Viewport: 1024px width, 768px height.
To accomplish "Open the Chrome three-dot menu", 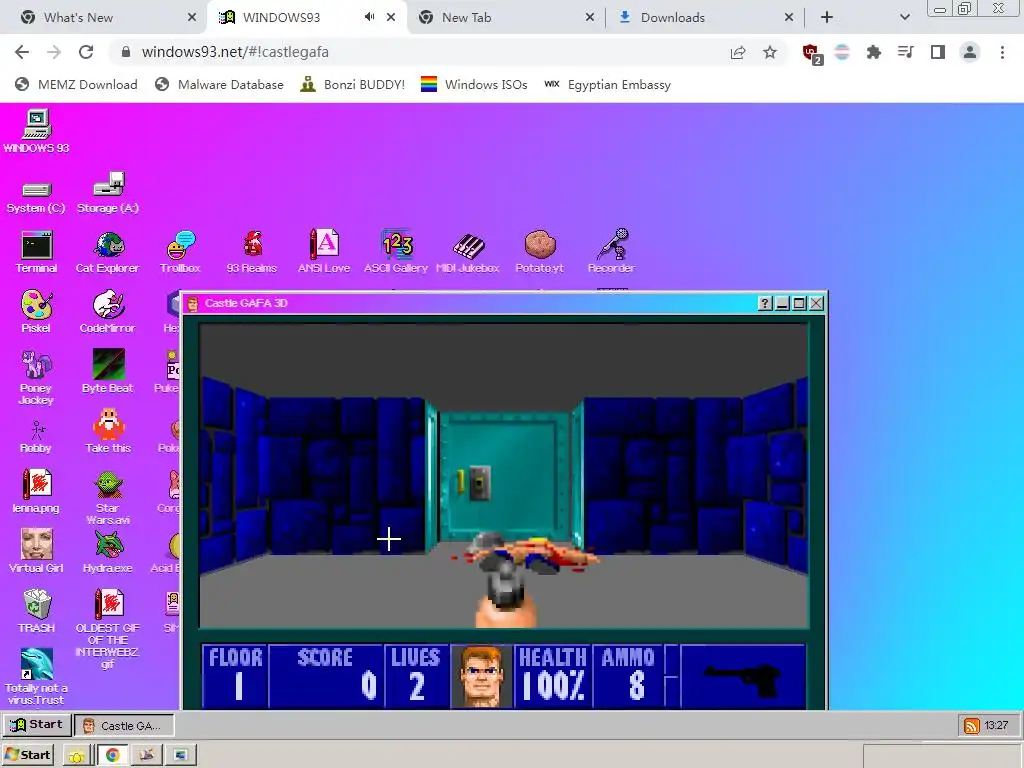I will pos(1002,52).
